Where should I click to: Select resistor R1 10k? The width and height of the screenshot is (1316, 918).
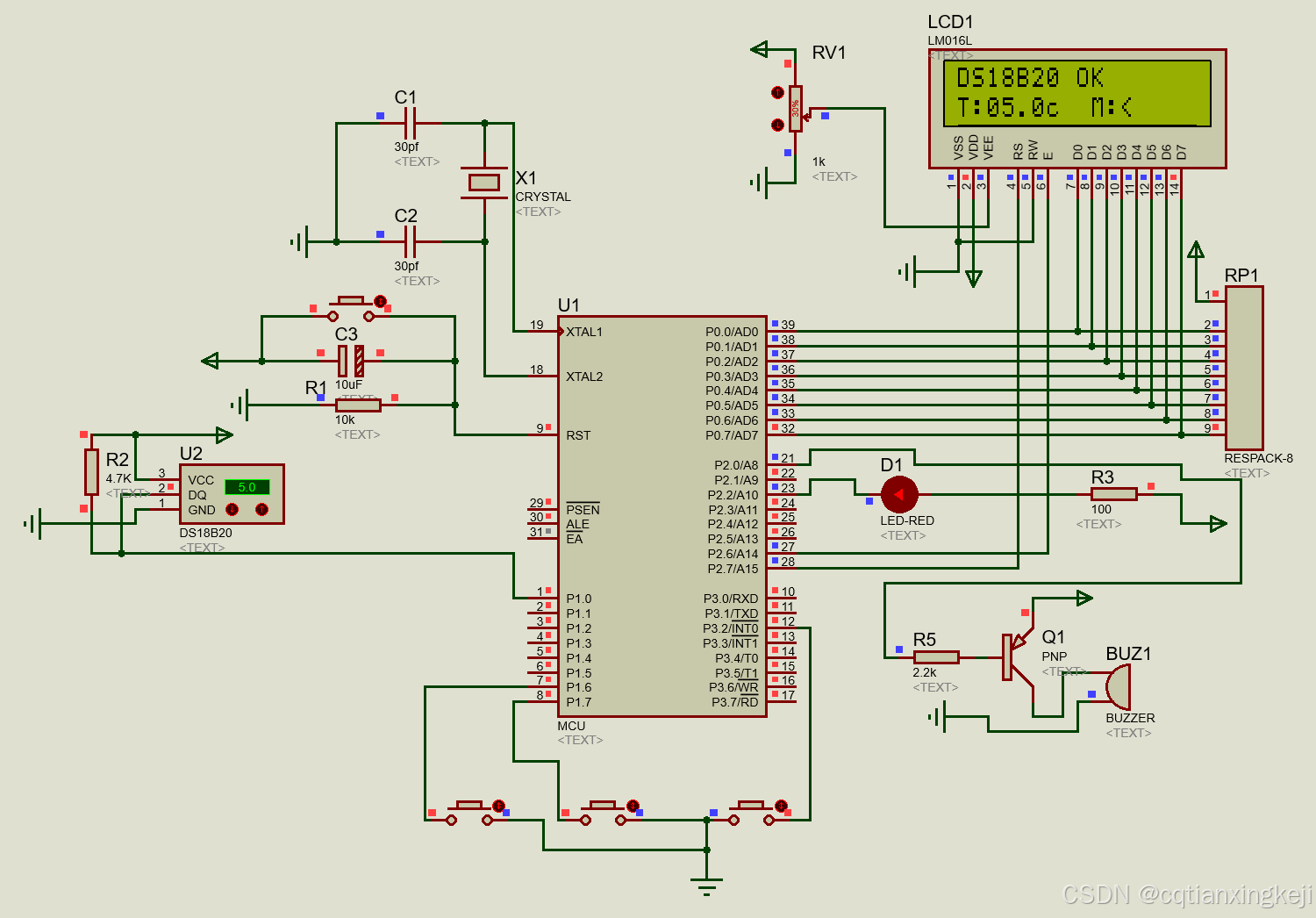[358, 405]
